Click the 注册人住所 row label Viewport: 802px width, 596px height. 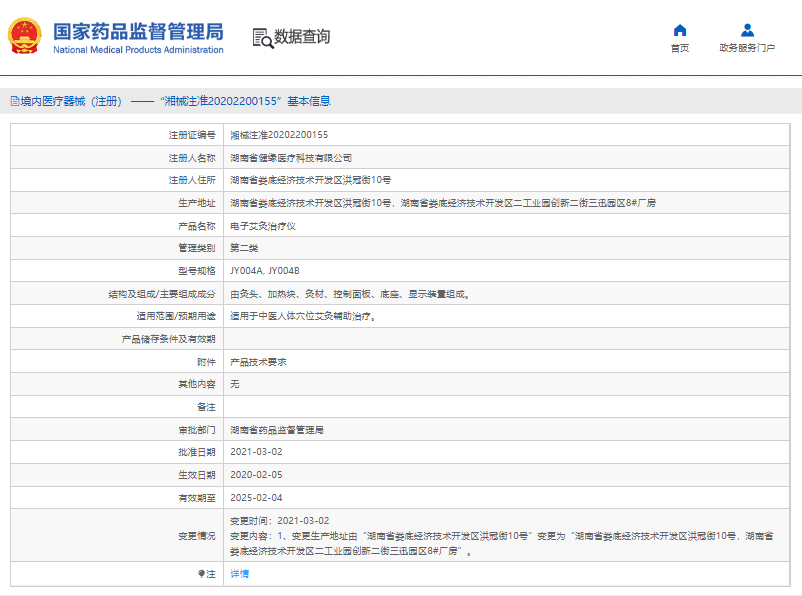(192, 180)
